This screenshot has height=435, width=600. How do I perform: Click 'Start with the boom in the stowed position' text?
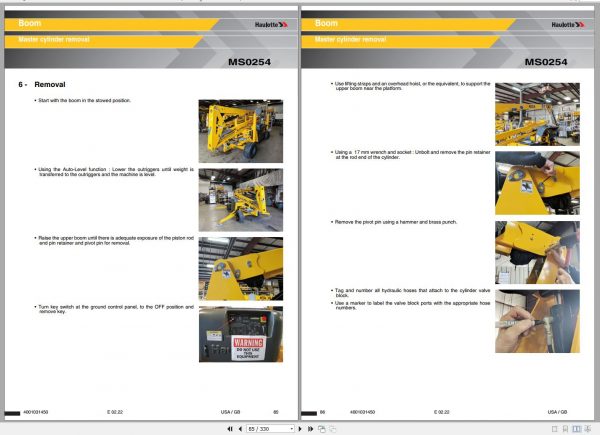coord(85,101)
